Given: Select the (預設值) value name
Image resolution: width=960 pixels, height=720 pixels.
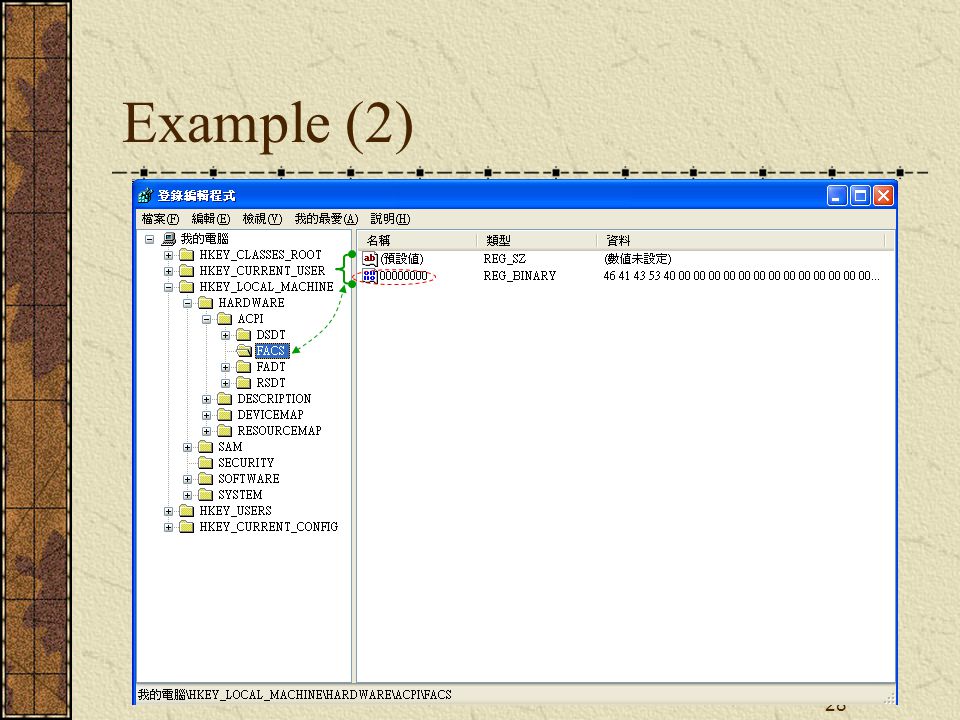Looking at the screenshot, I should (402, 259).
